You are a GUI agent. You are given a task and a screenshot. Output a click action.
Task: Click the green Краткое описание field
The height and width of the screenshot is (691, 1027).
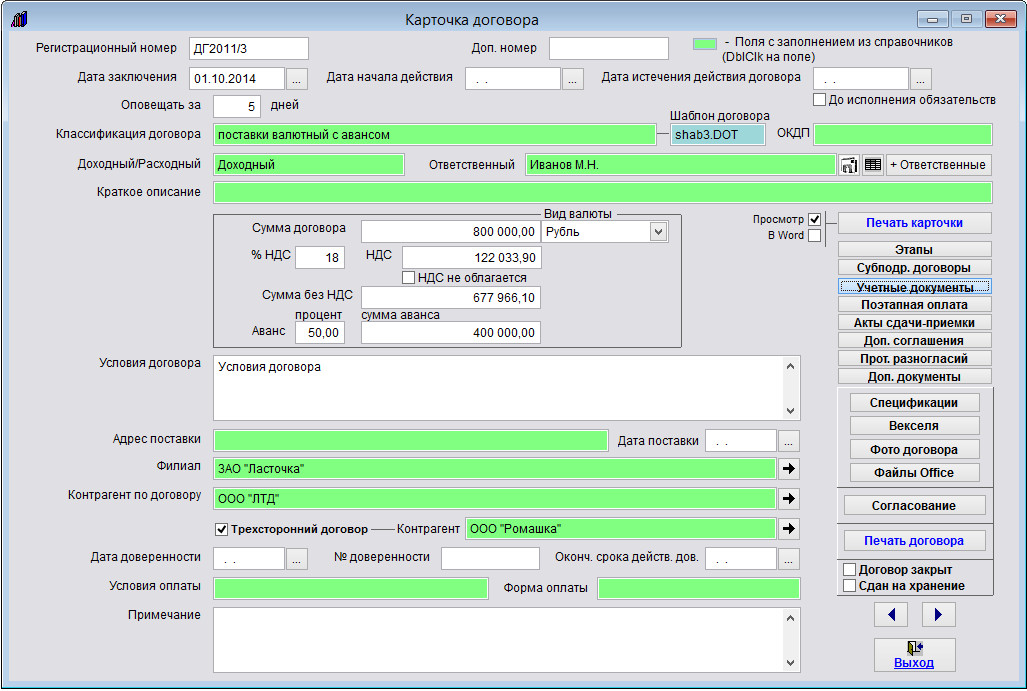(602, 193)
